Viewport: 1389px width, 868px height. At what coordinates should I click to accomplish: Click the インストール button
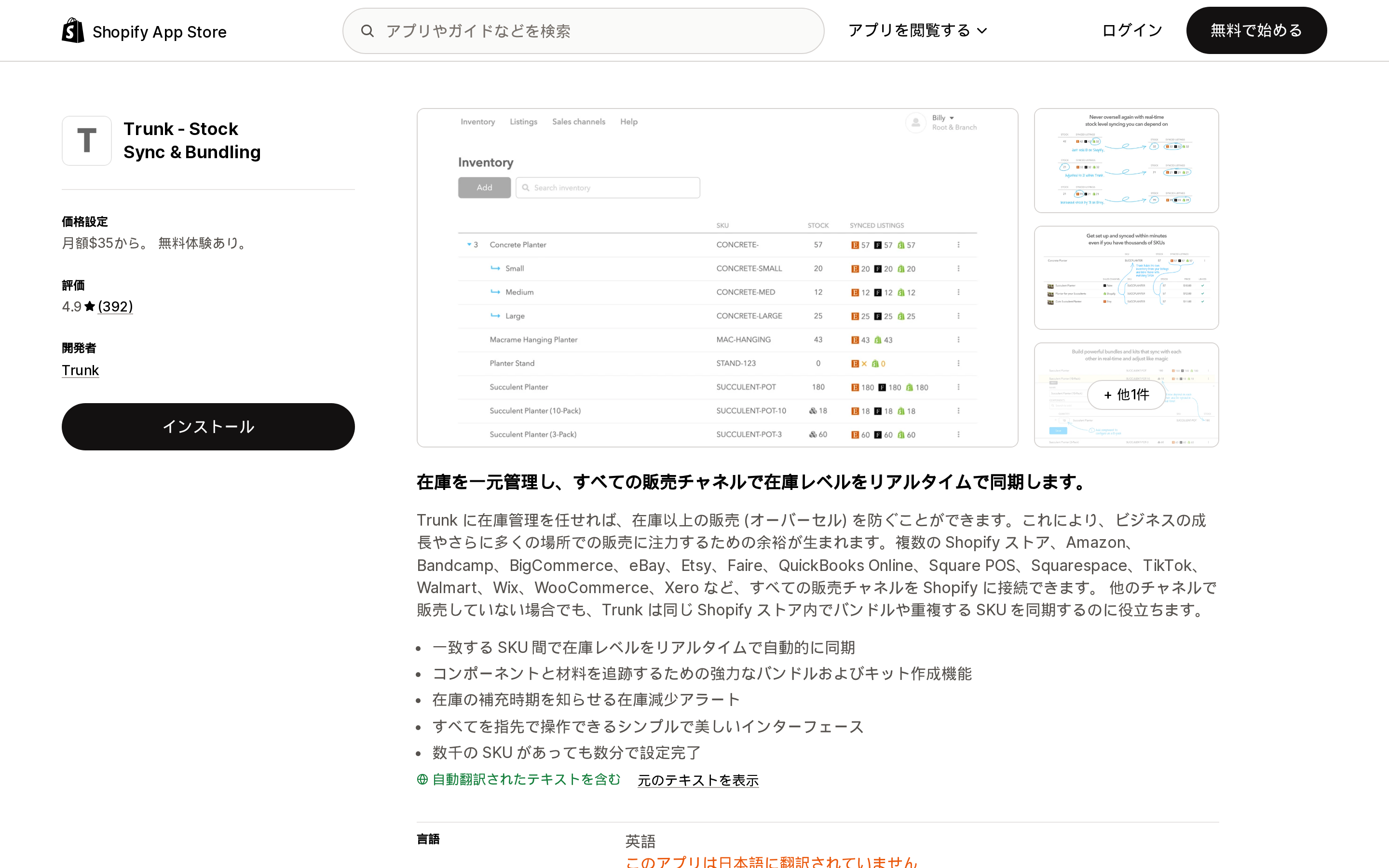tap(208, 427)
